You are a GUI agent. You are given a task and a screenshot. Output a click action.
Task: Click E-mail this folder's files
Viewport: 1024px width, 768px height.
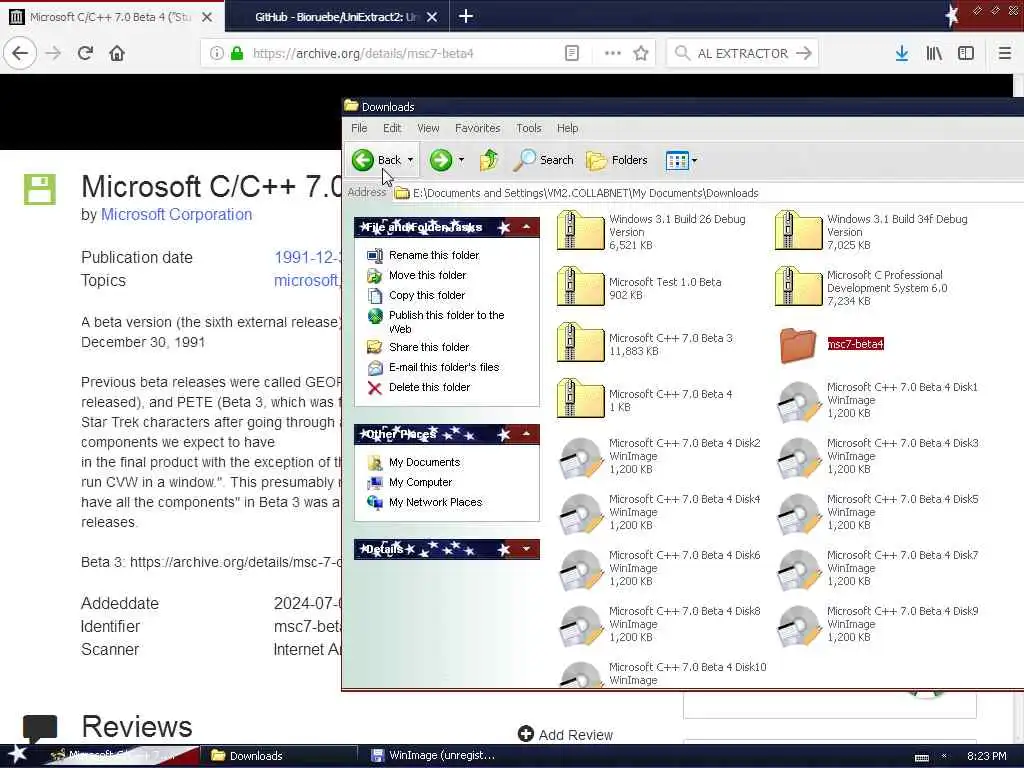pos(443,367)
